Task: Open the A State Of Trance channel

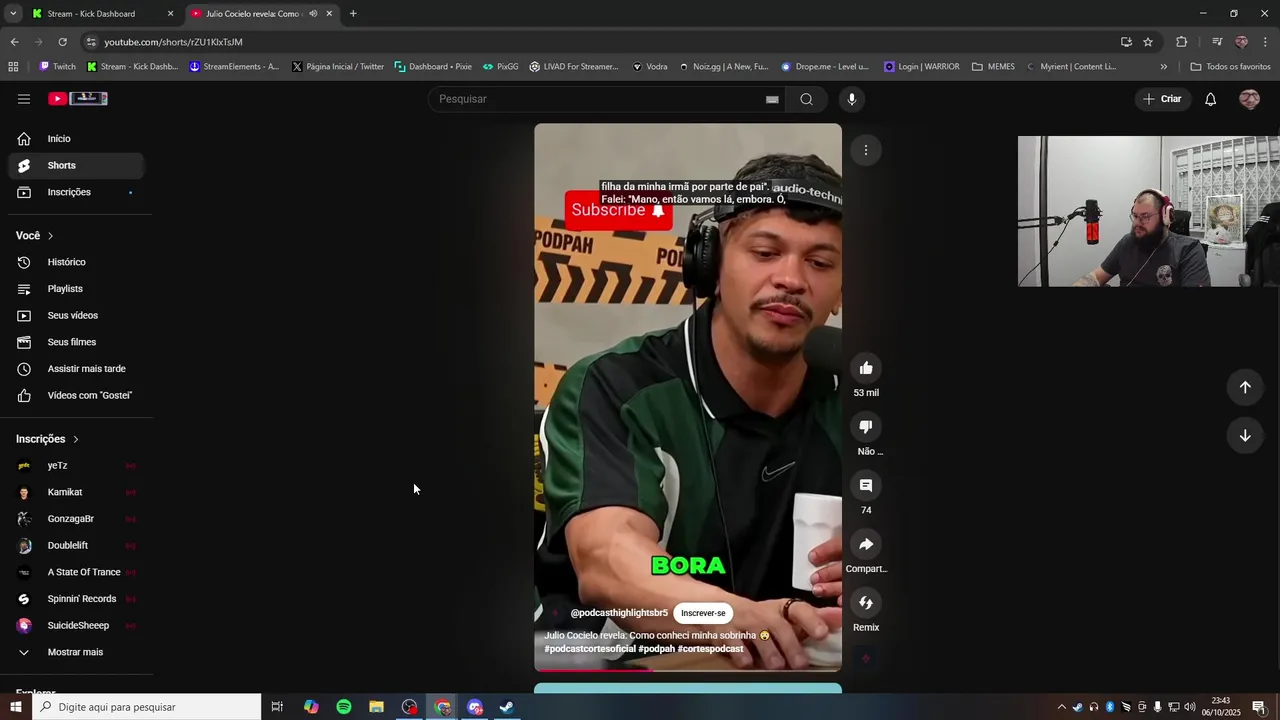Action: click(x=76, y=572)
